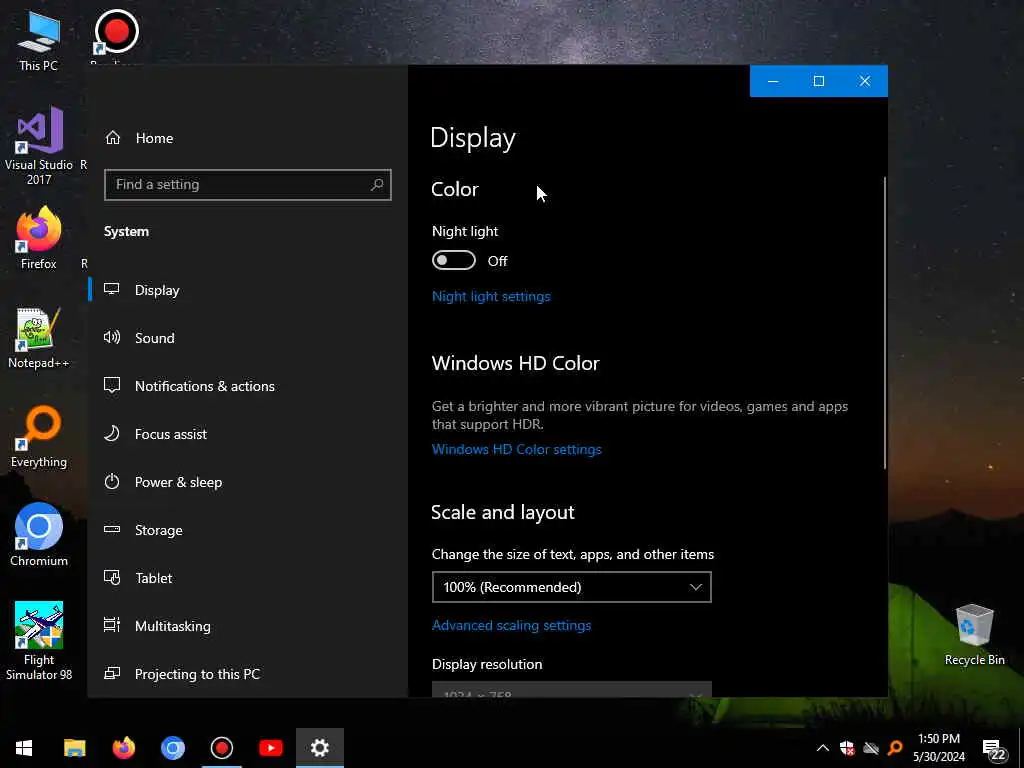Open the This PC desktop icon

click(x=39, y=40)
